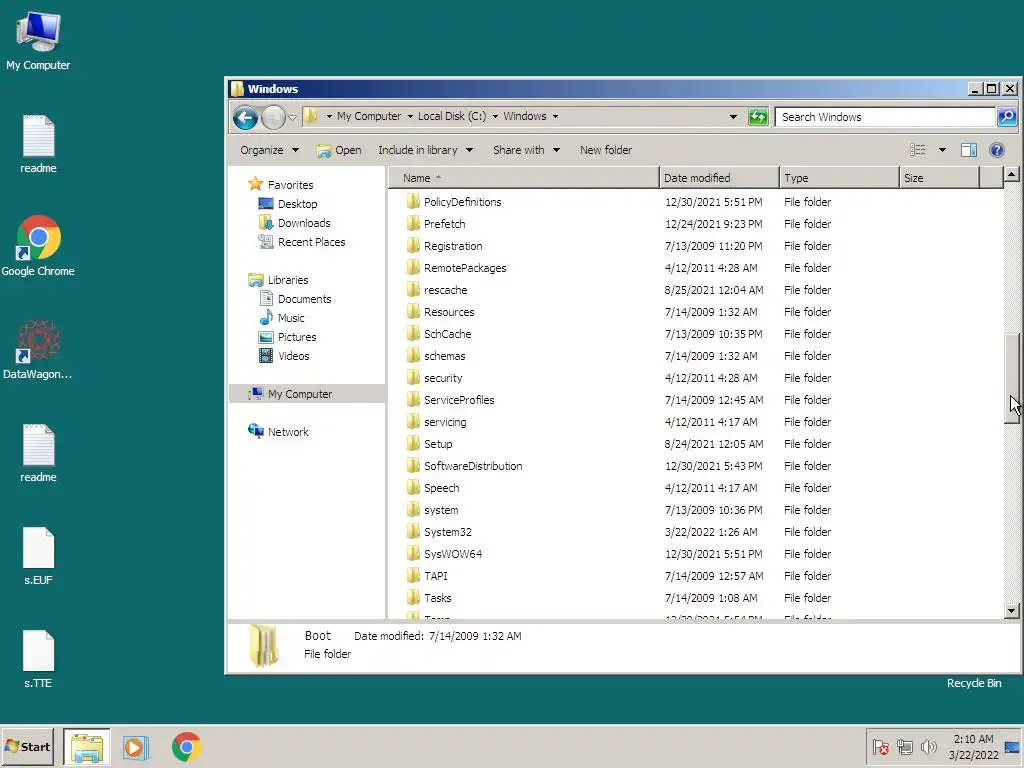Go back with the blue Back arrow
The width and height of the screenshot is (1024, 768).
click(x=246, y=118)
